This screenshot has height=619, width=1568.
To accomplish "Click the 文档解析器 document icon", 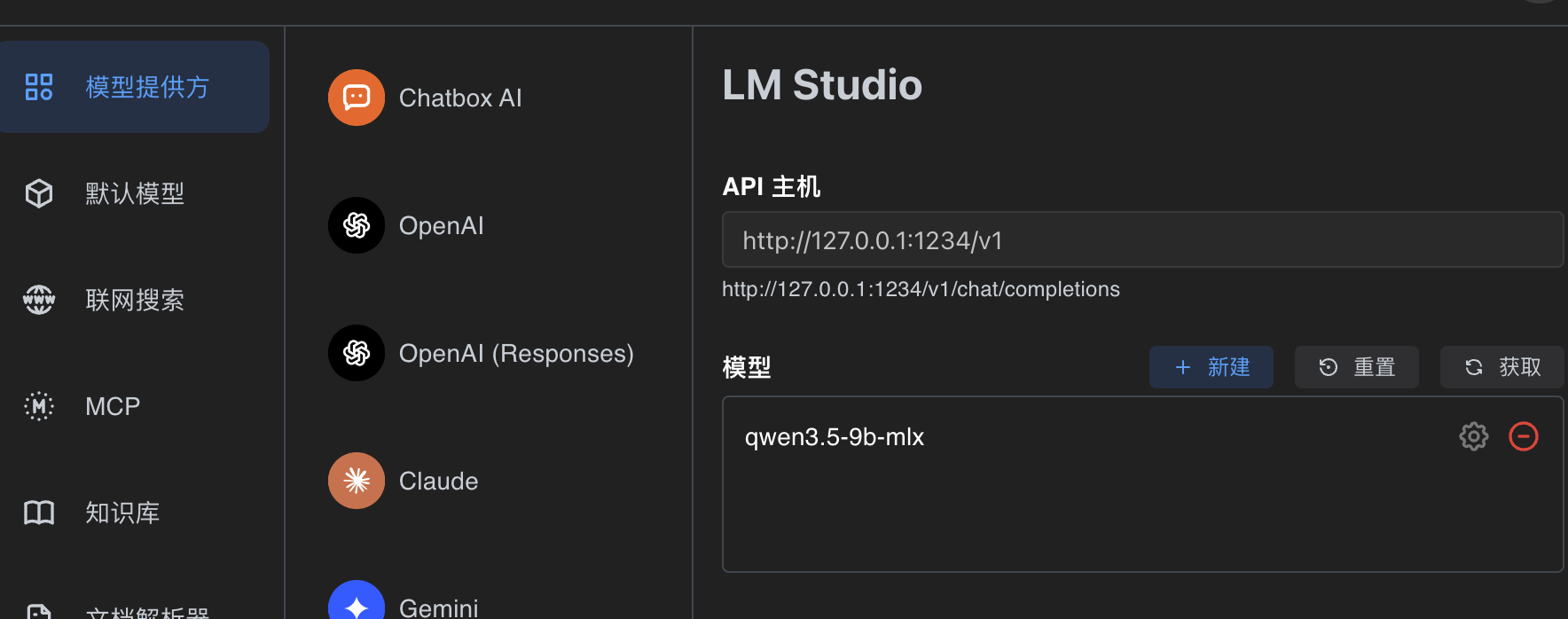I will click(39, 612).
